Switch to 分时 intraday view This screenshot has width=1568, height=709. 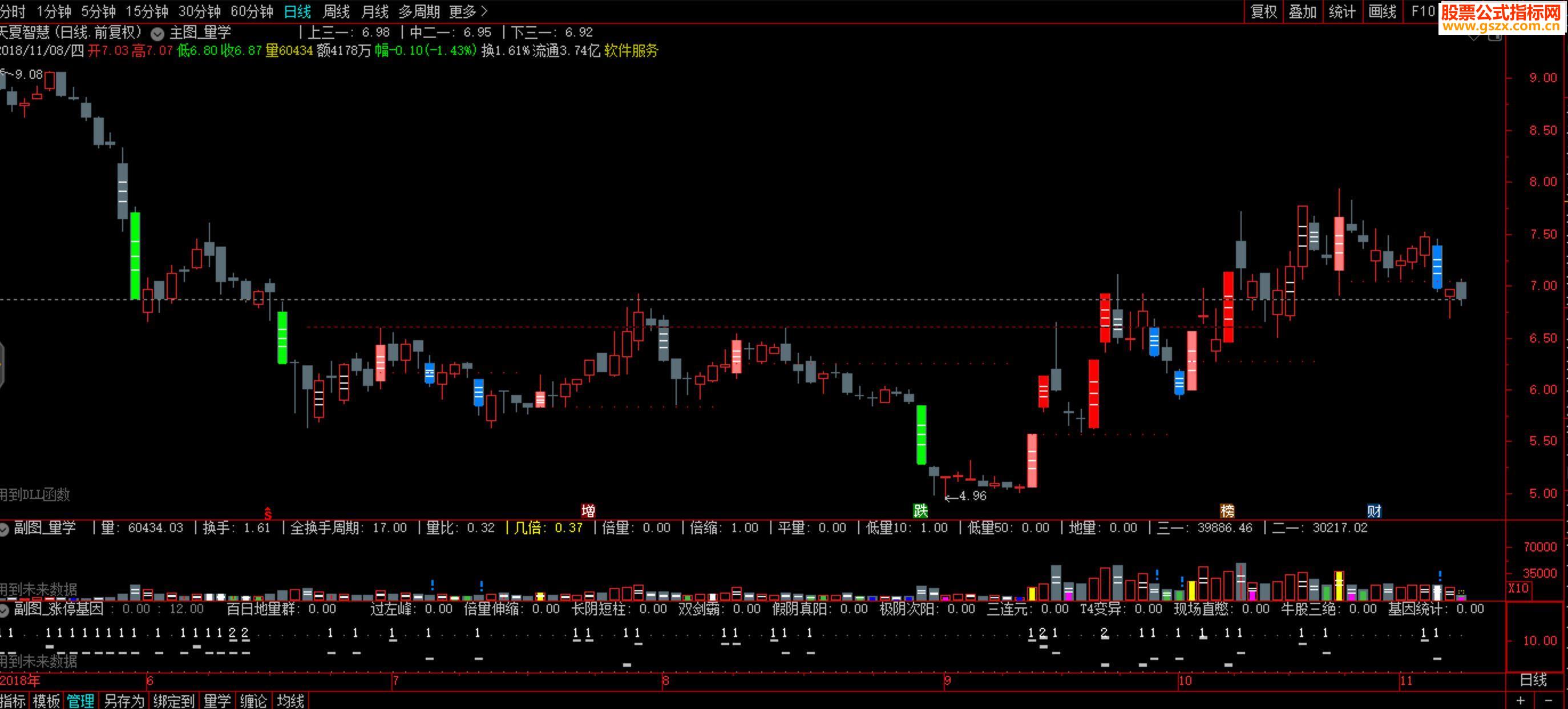point(13,11)
